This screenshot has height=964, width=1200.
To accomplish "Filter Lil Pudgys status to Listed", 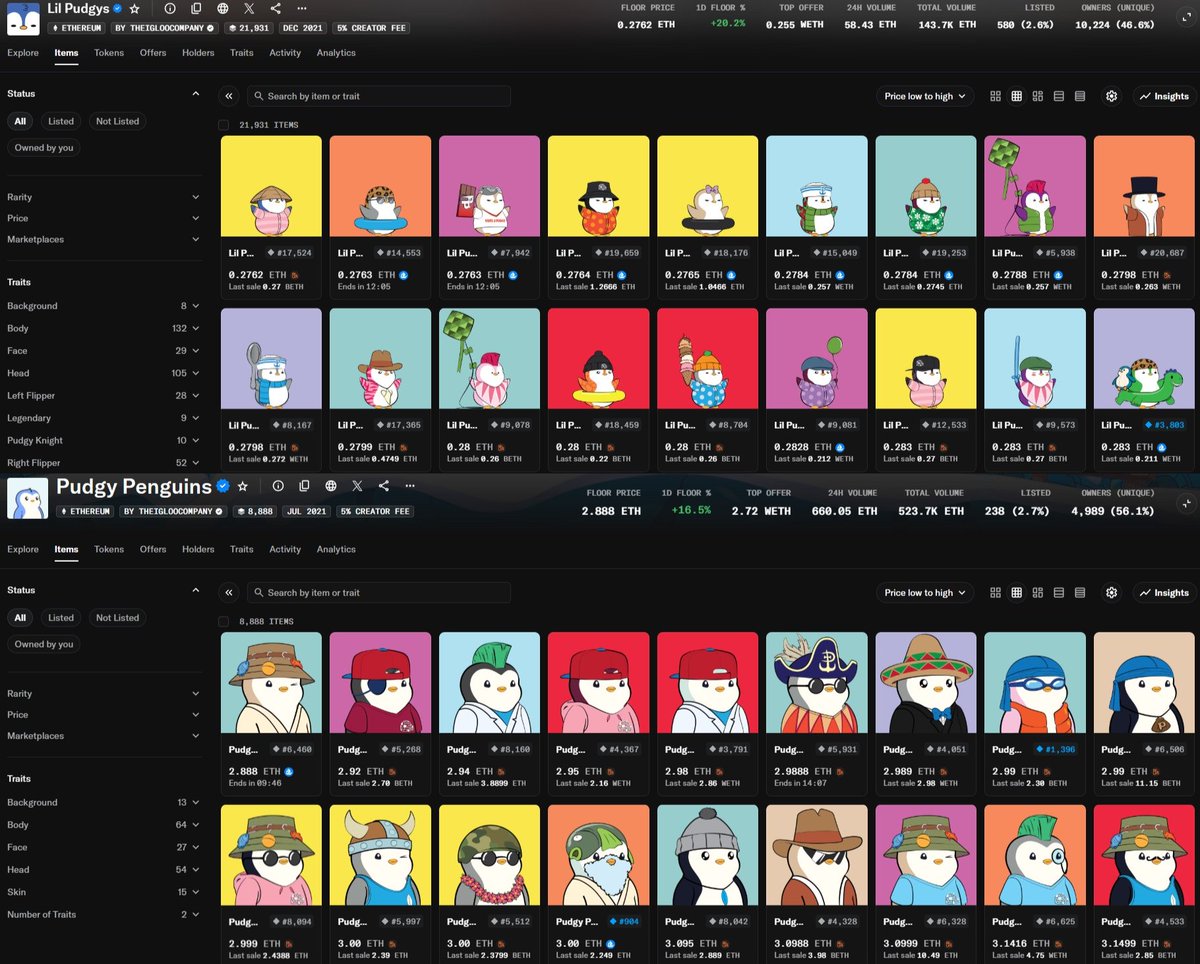I will pos(61,121).
